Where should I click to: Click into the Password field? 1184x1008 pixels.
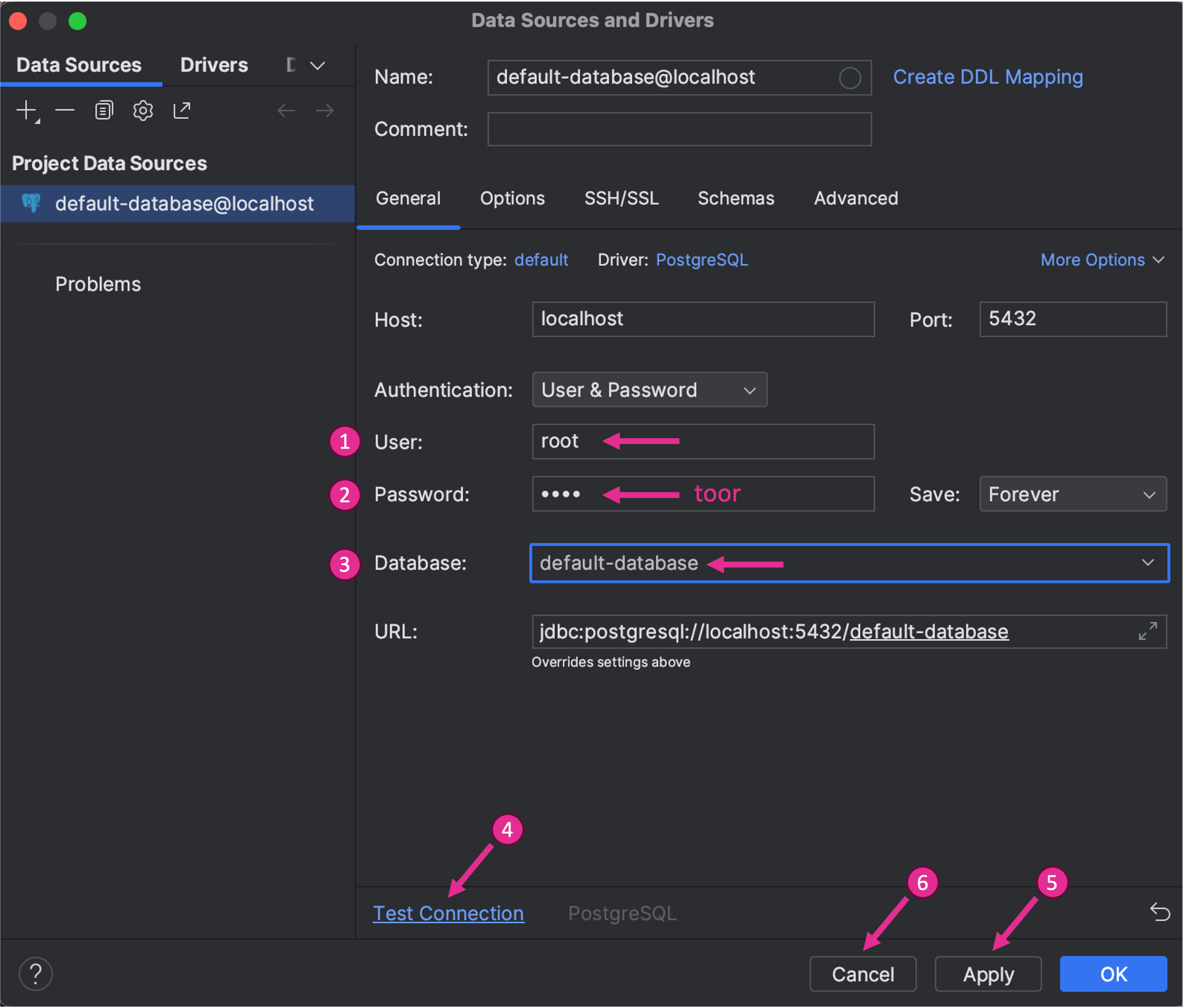(703, 494)
